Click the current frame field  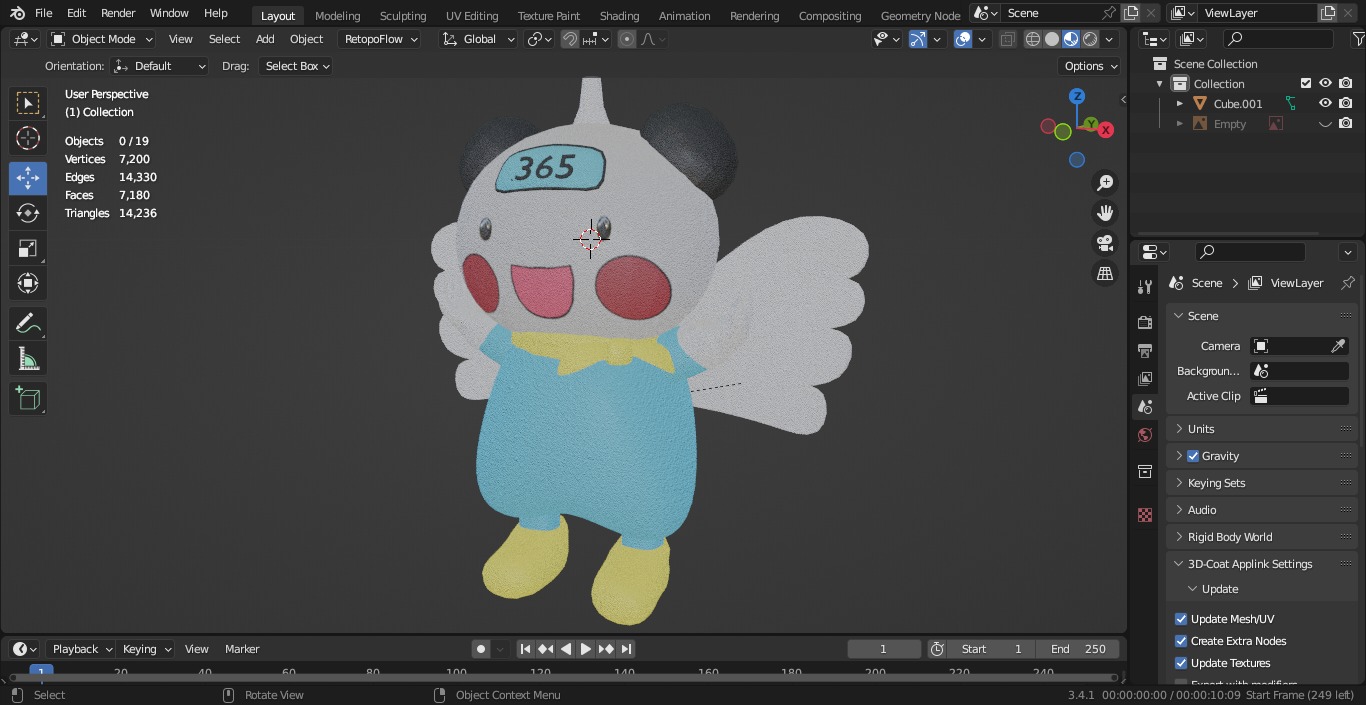(x=883, y=649)
